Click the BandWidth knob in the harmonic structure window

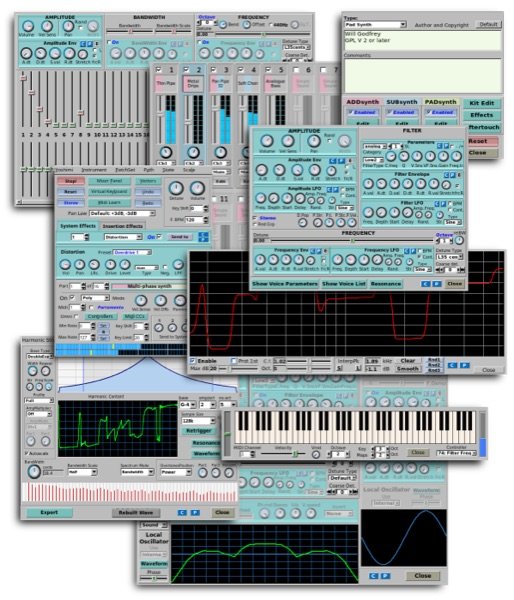(34, 472)
